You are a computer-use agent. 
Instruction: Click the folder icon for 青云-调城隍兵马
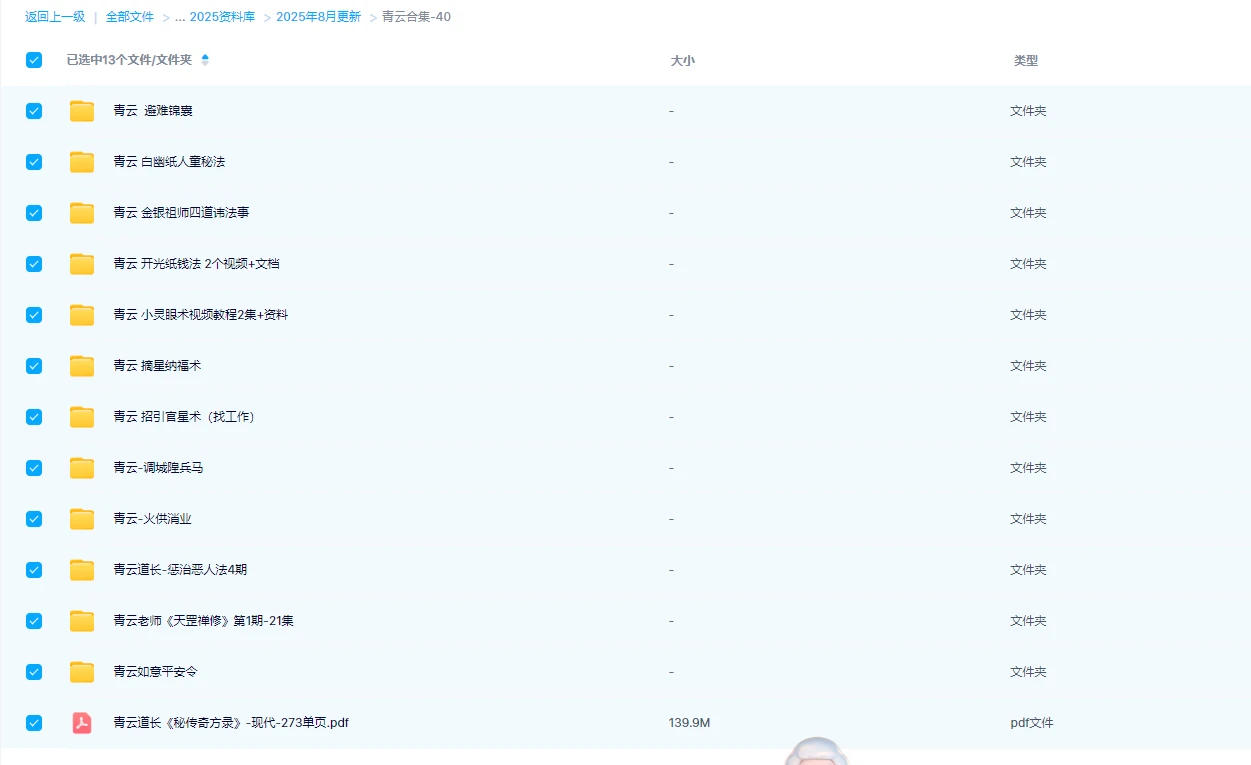pyautogui.click(x=82, y=468)
